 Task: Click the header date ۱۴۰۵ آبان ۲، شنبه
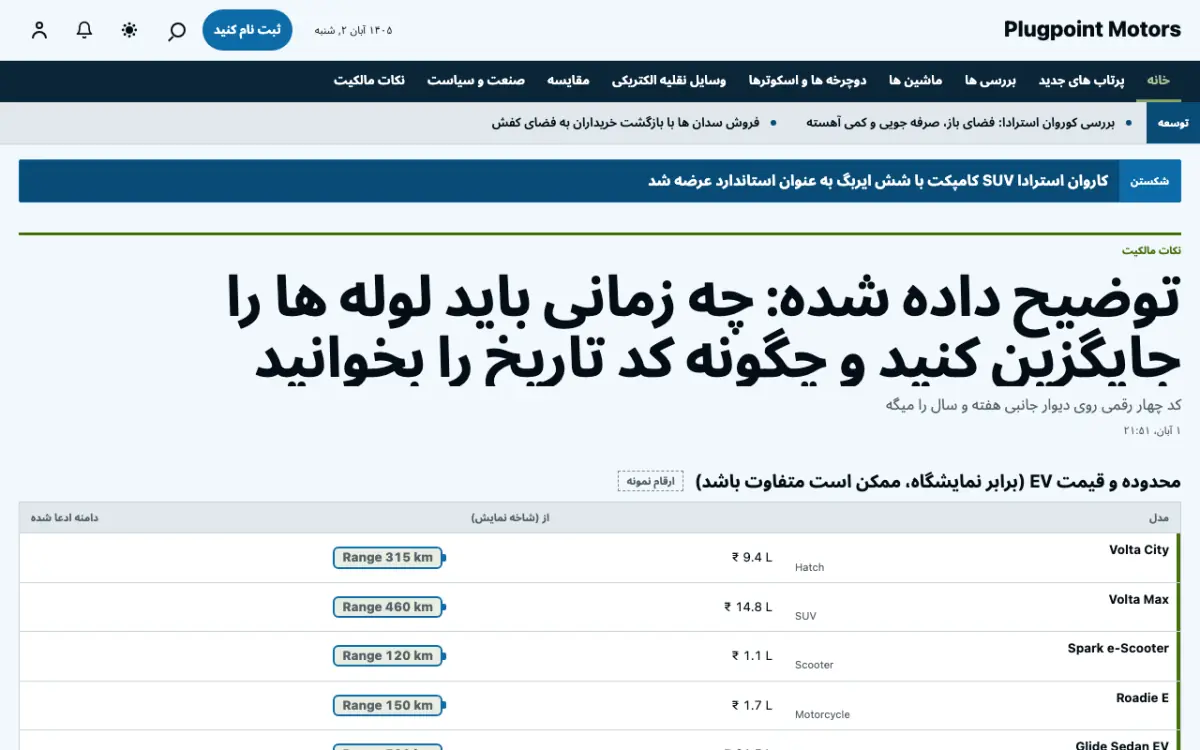[x=354, y=30]
